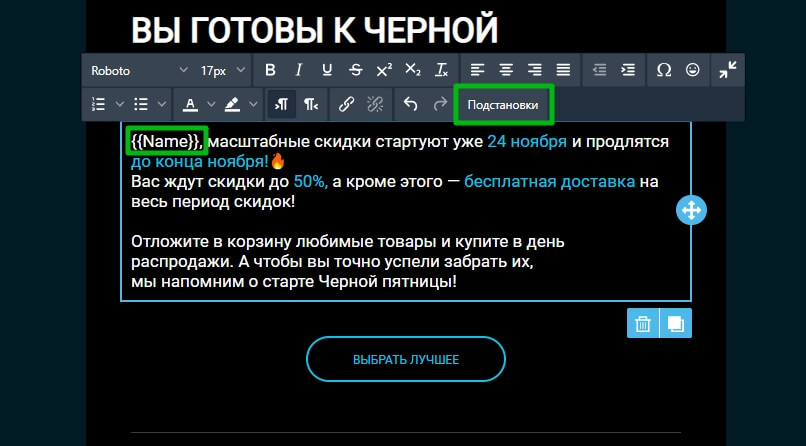Viewport: 806px width, 446px height.
Task: Expand the text color palette arrow
Action: tap(211, 104)
